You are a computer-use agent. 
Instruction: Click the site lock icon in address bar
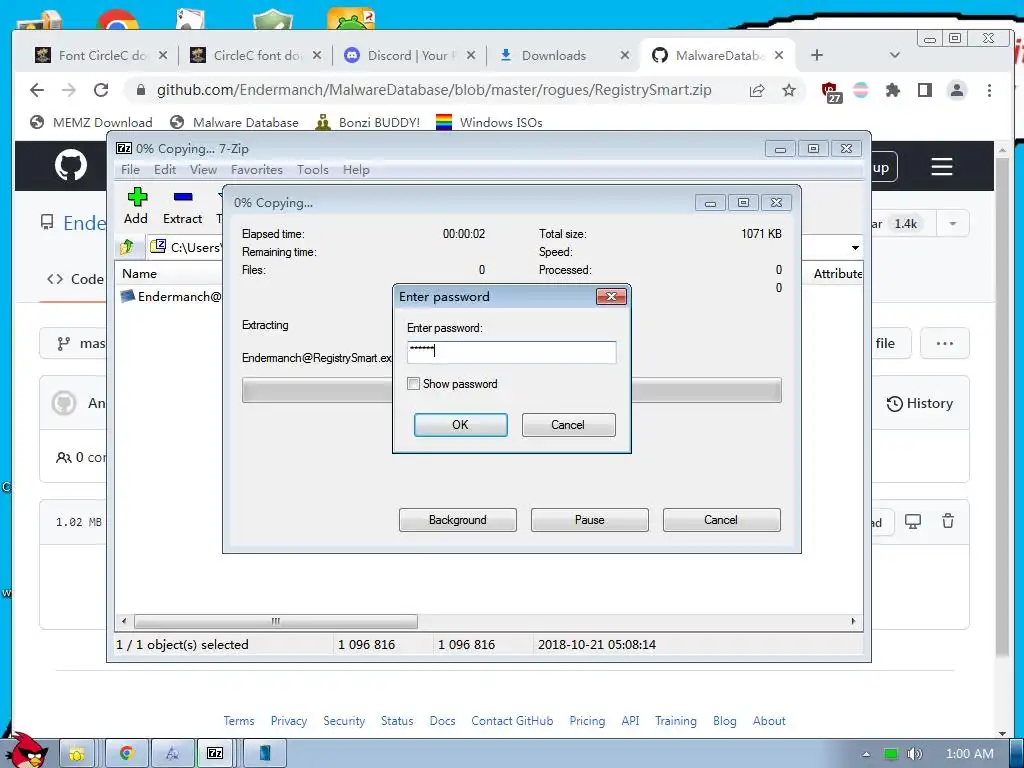140,90
